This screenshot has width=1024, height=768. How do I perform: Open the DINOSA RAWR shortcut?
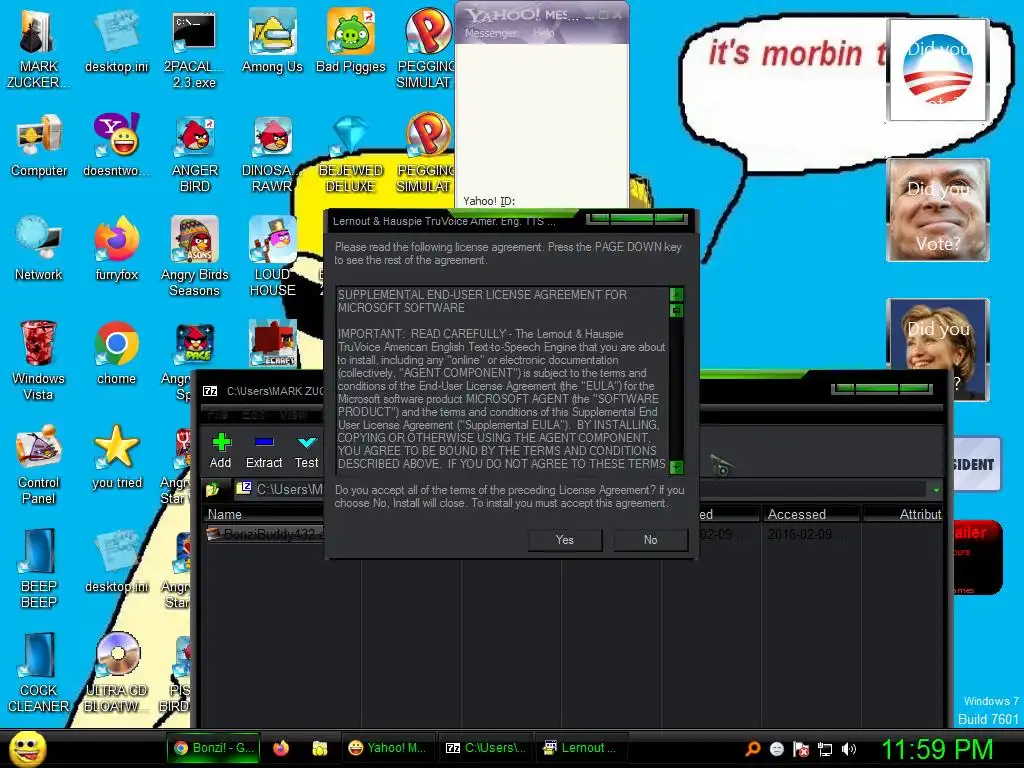point(272,153)
